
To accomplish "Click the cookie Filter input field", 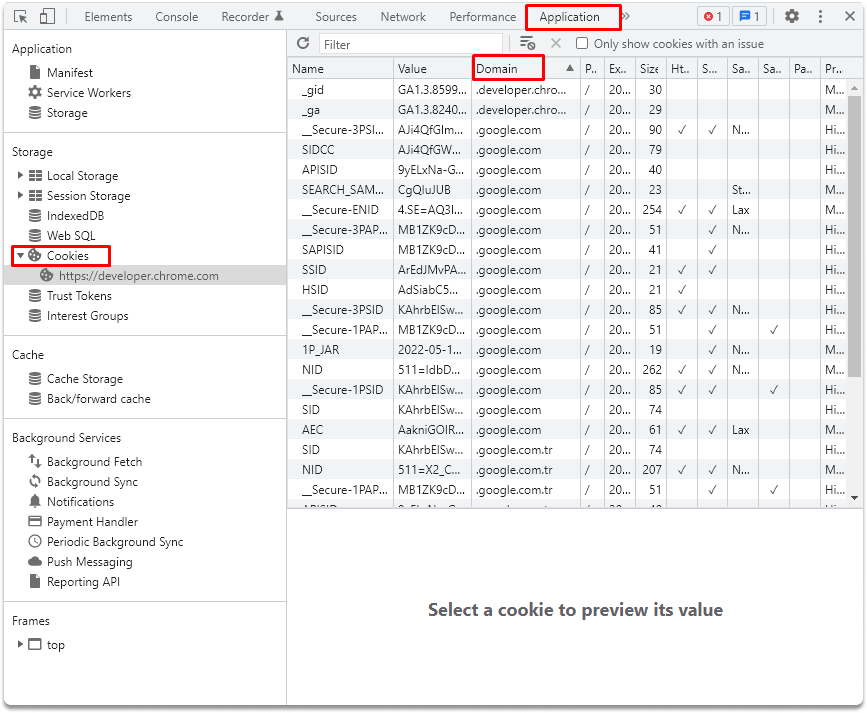I will (x=410, y=44).
